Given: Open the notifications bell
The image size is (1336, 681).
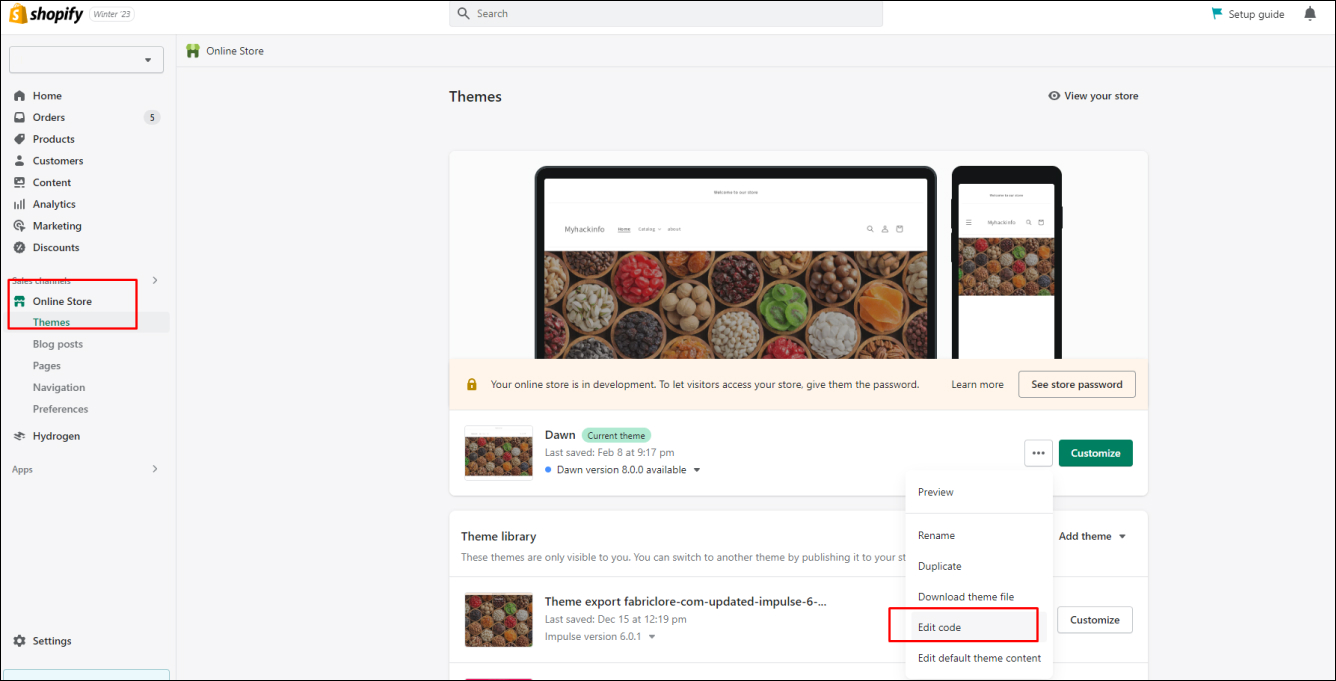Looking at the screenshot, I should (x=1310, y=14).
